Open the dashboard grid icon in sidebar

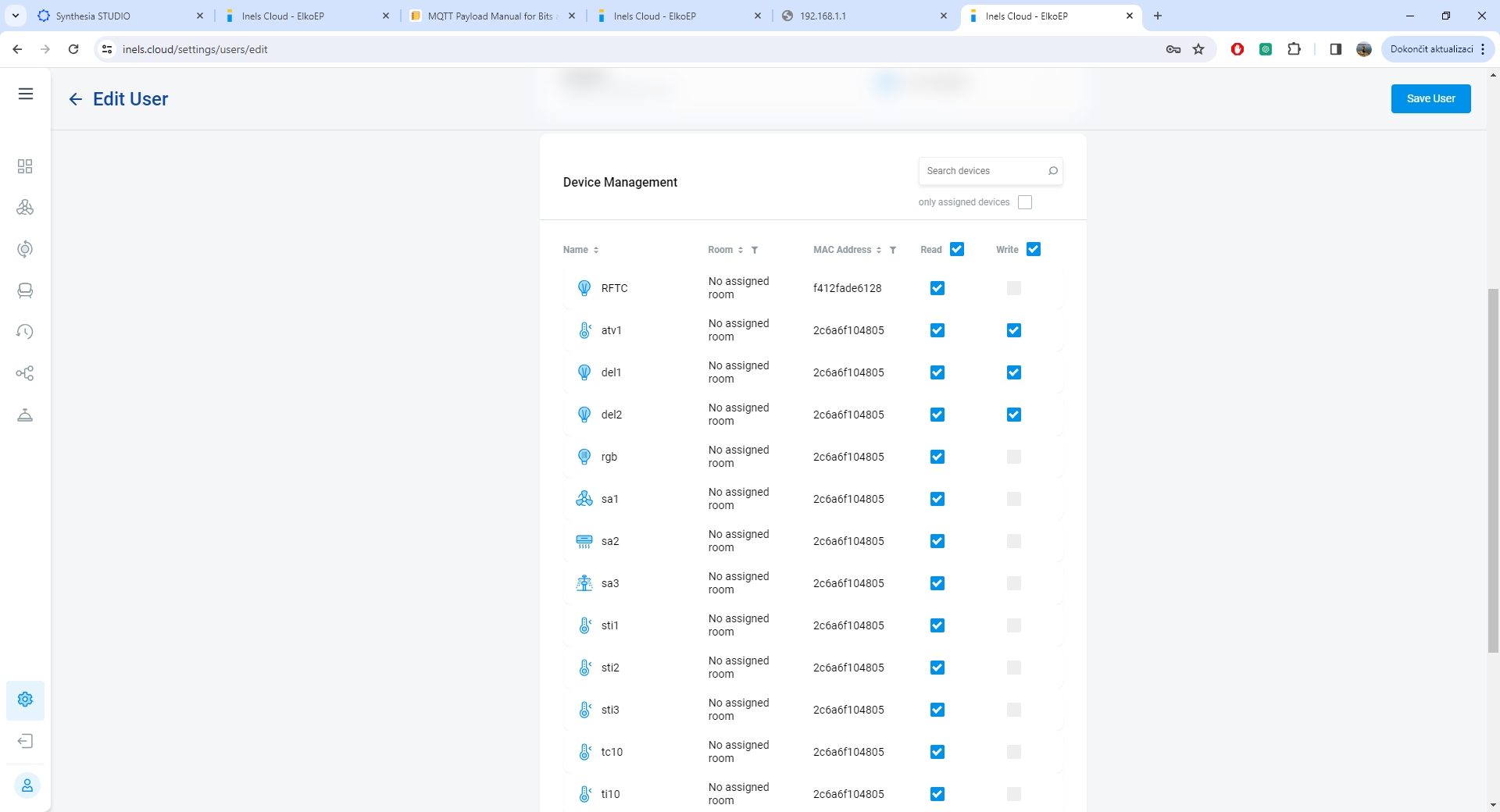(25, 166)
